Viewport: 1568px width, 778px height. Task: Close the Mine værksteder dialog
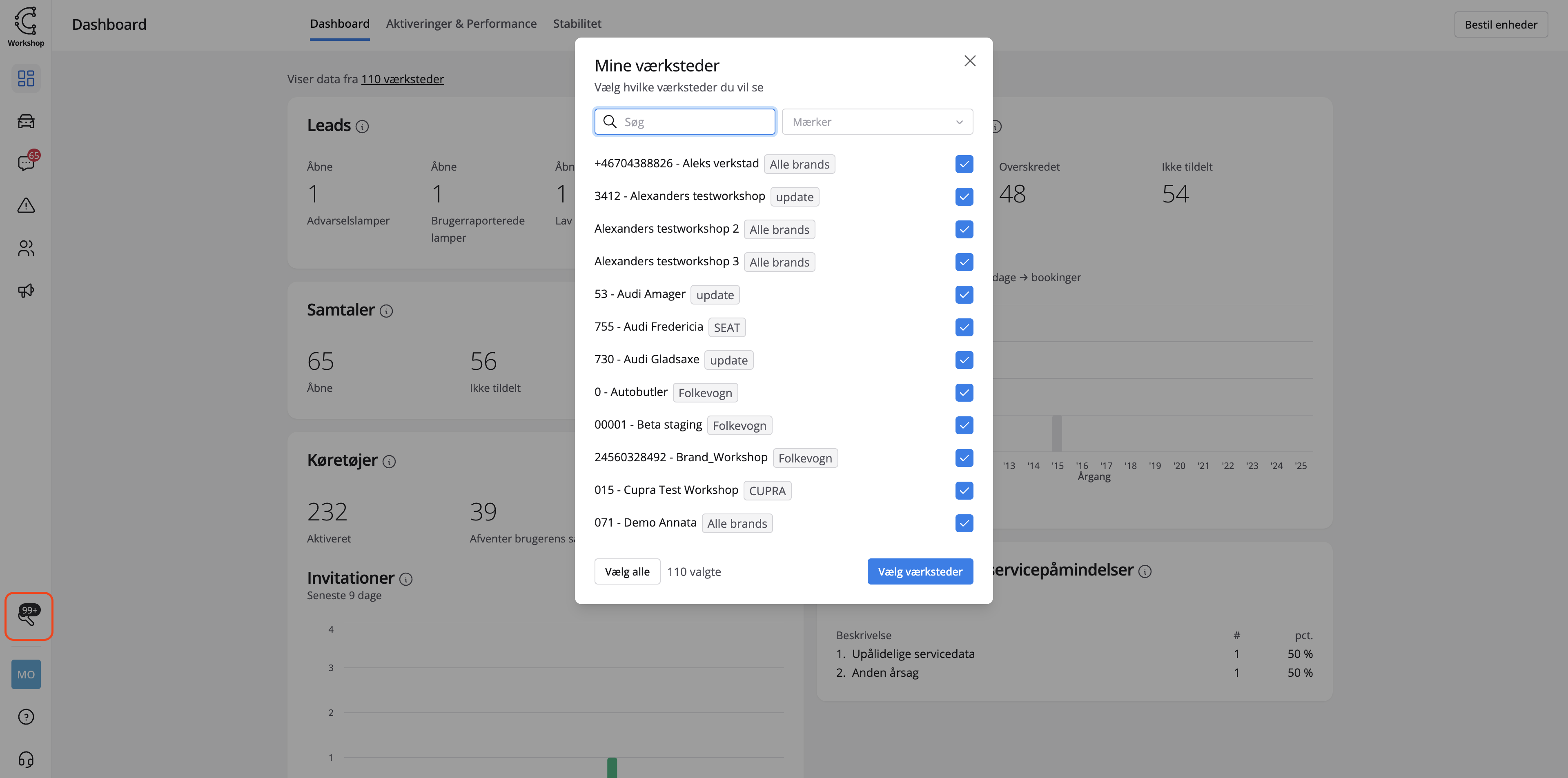coord(970,61)
